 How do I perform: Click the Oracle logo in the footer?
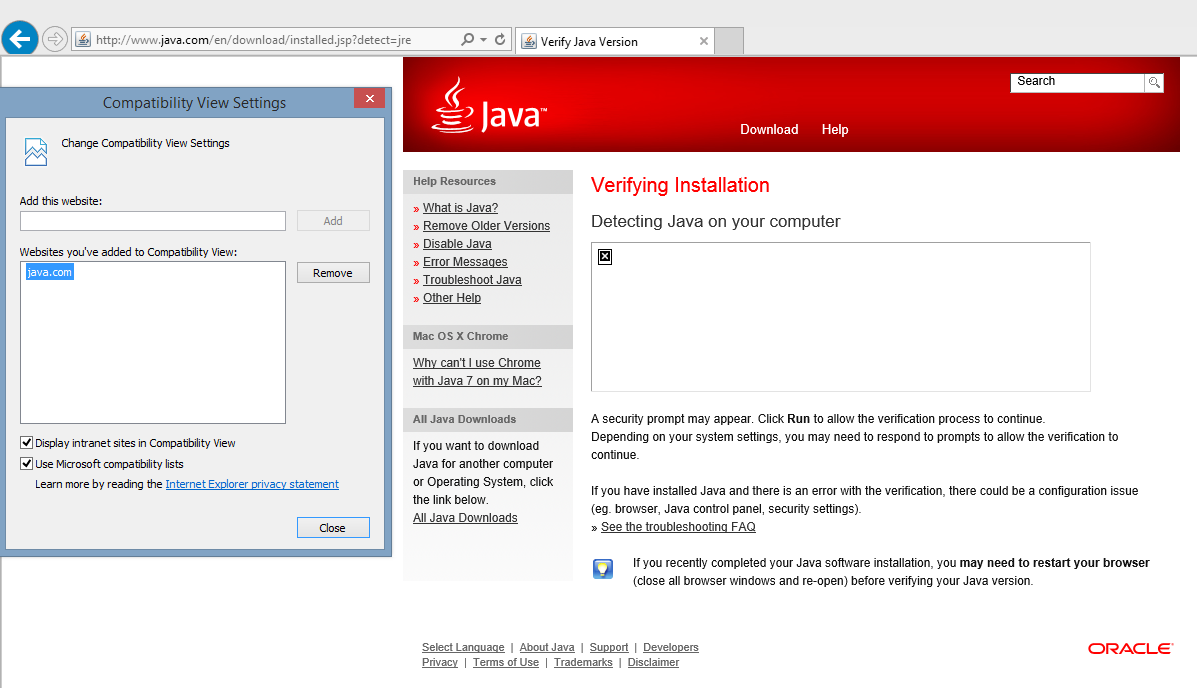coord(1130,648)
